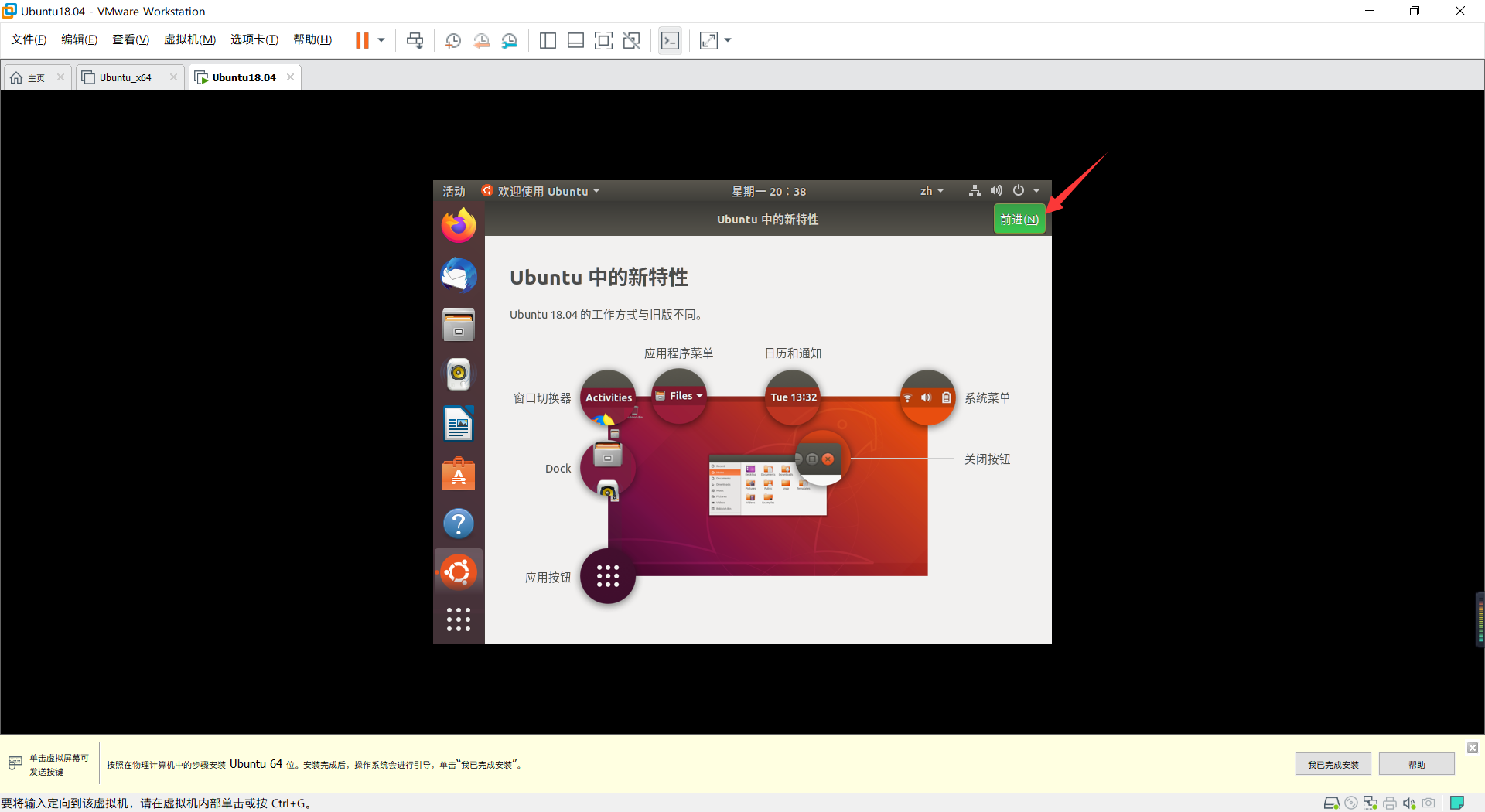Send Ctrl+Alt+Del to the virtual machine
Viewport: 1485px width, 812px height.
tap(415, 40)
